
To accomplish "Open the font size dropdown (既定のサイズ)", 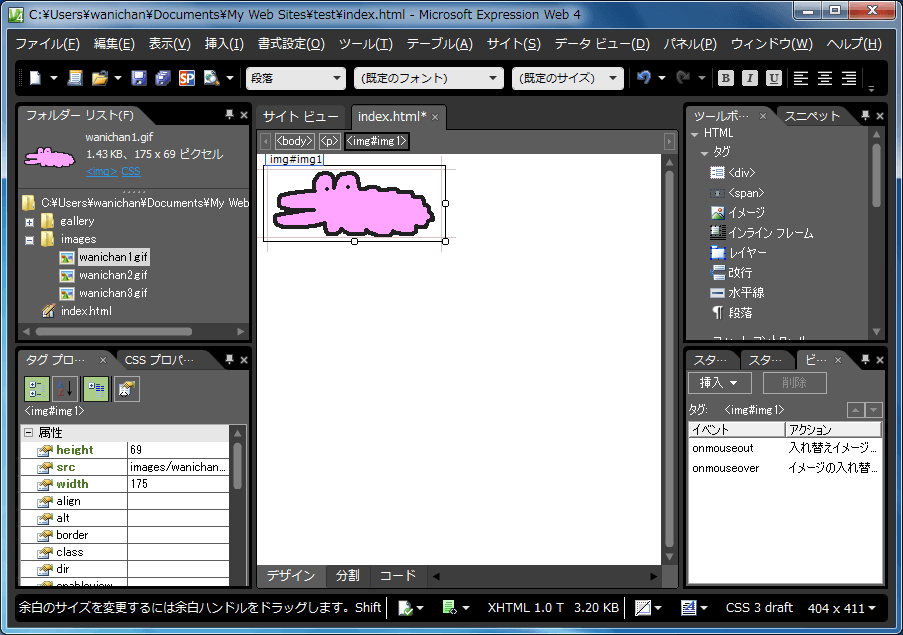I will pyautogui.click(x=567, y=78).
